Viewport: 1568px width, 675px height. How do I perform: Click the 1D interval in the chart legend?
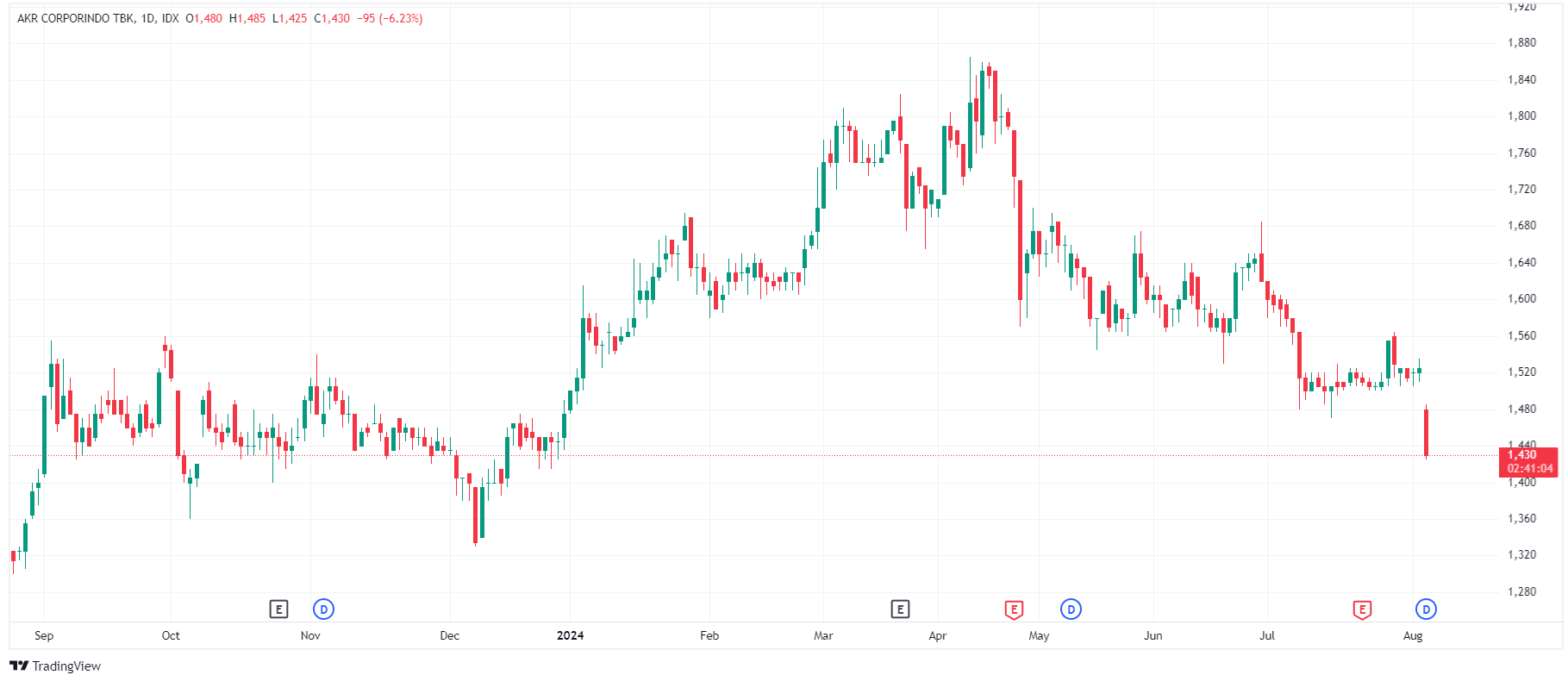[147, 18]
